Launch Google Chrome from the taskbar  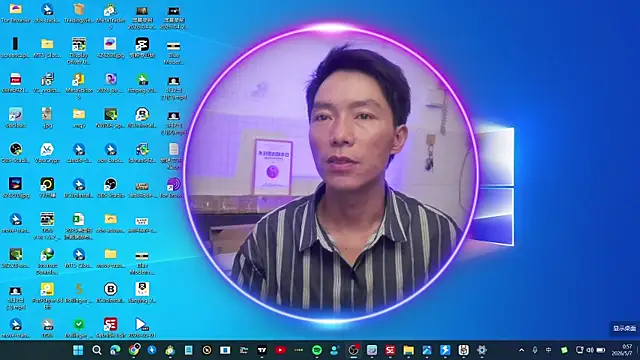133,350
